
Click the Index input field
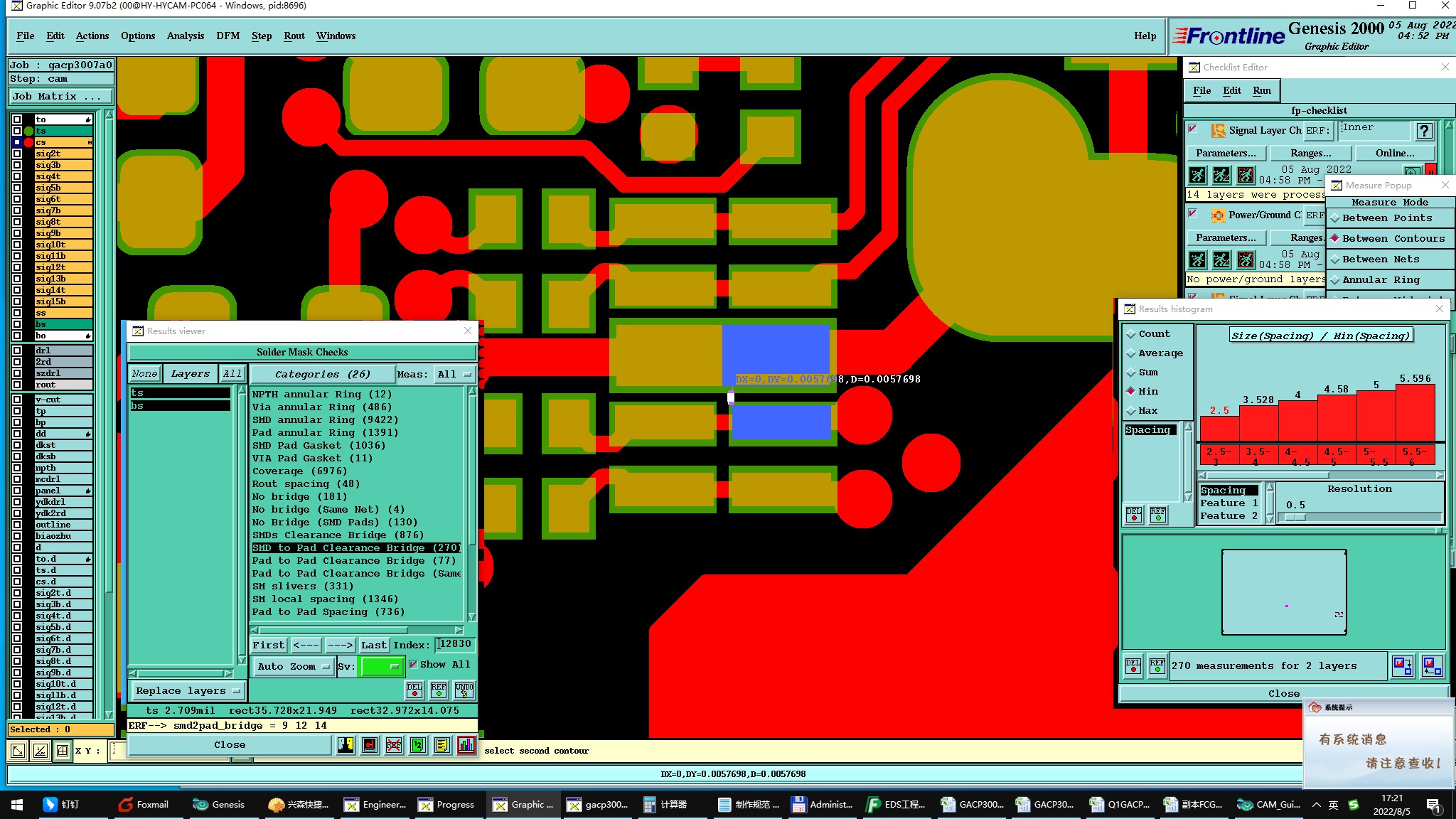coord(455,644)
